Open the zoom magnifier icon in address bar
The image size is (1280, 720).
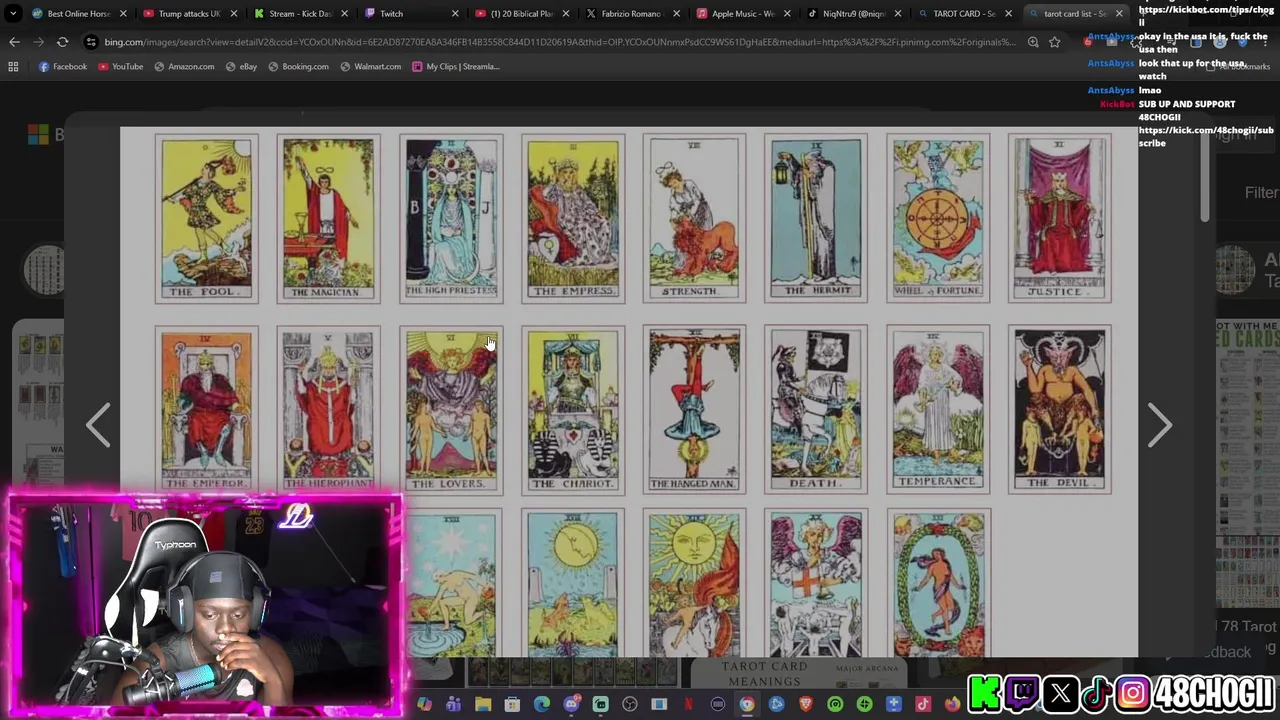(x=1033, y=42)
